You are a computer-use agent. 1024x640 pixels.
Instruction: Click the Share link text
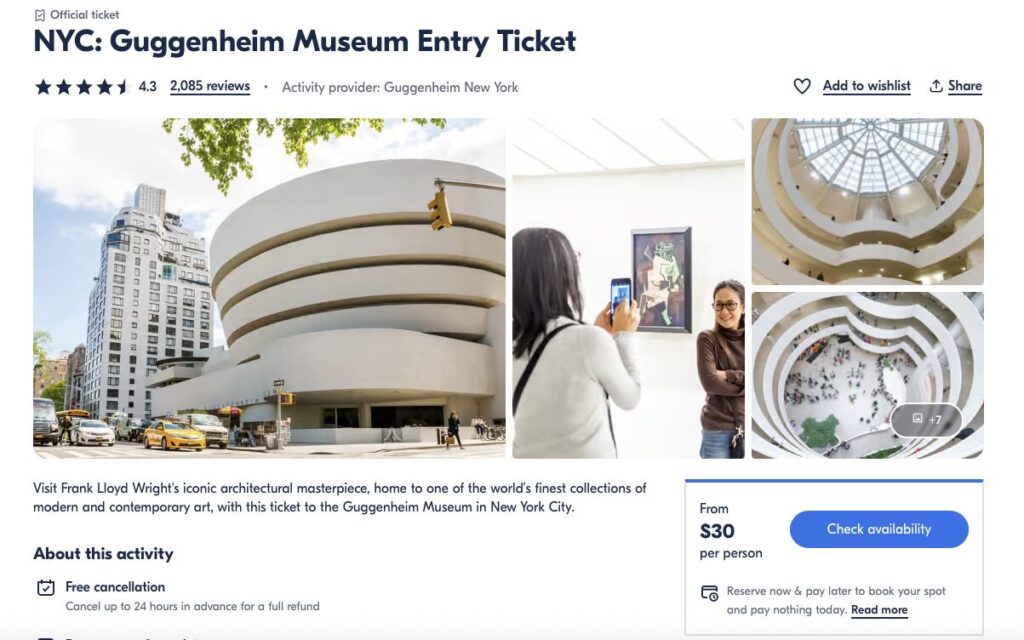(964, 86)
